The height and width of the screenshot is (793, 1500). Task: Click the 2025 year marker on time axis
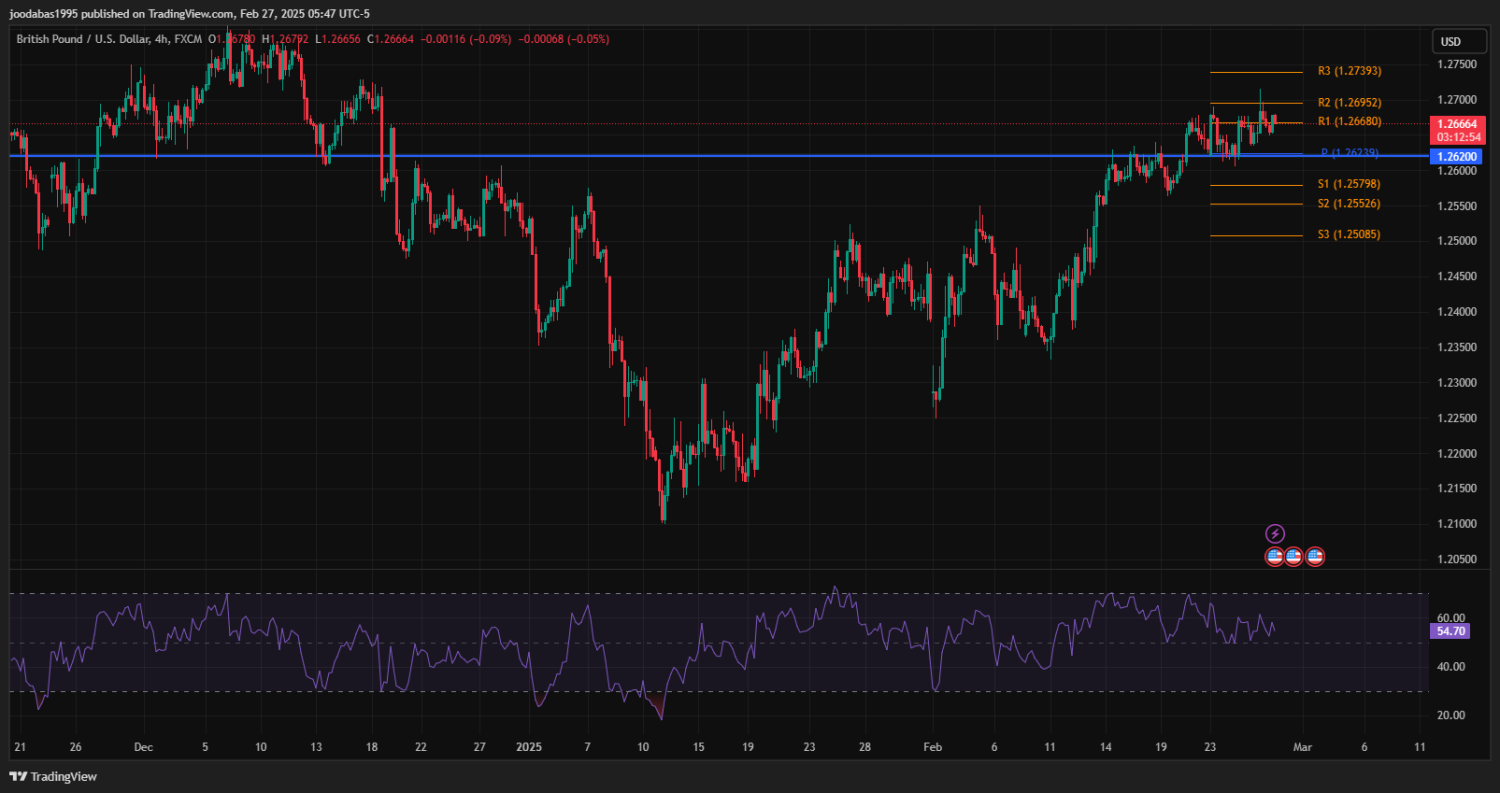(x=530, y=747)
